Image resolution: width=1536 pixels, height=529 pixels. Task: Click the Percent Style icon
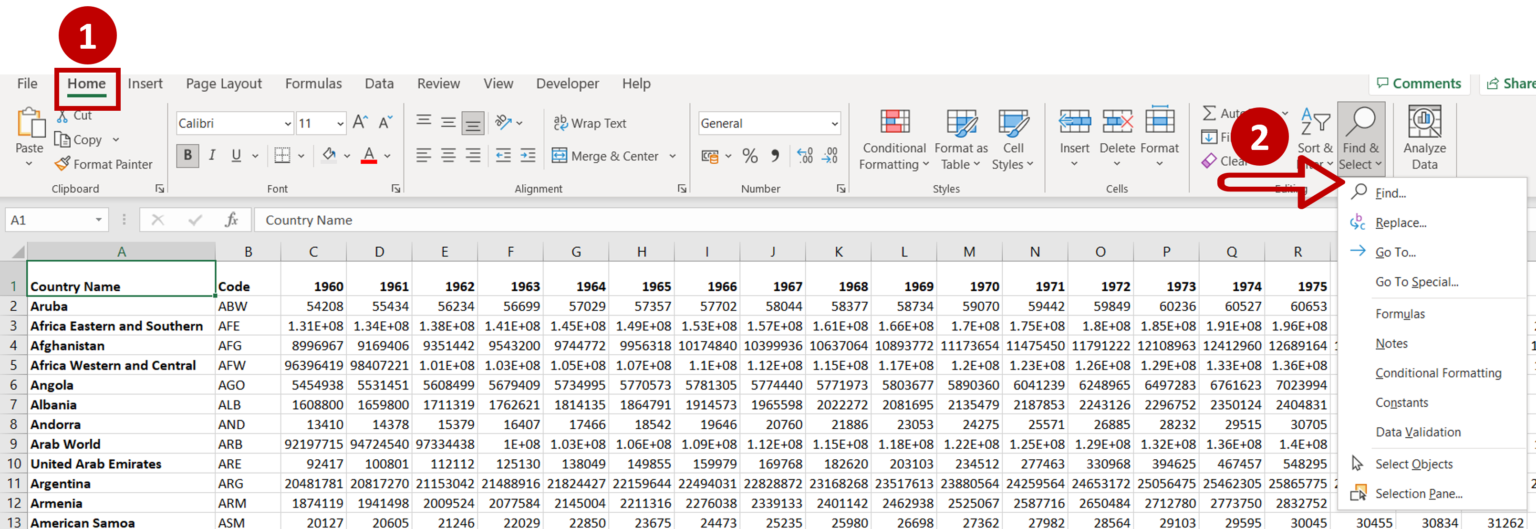tap(749, 156)
